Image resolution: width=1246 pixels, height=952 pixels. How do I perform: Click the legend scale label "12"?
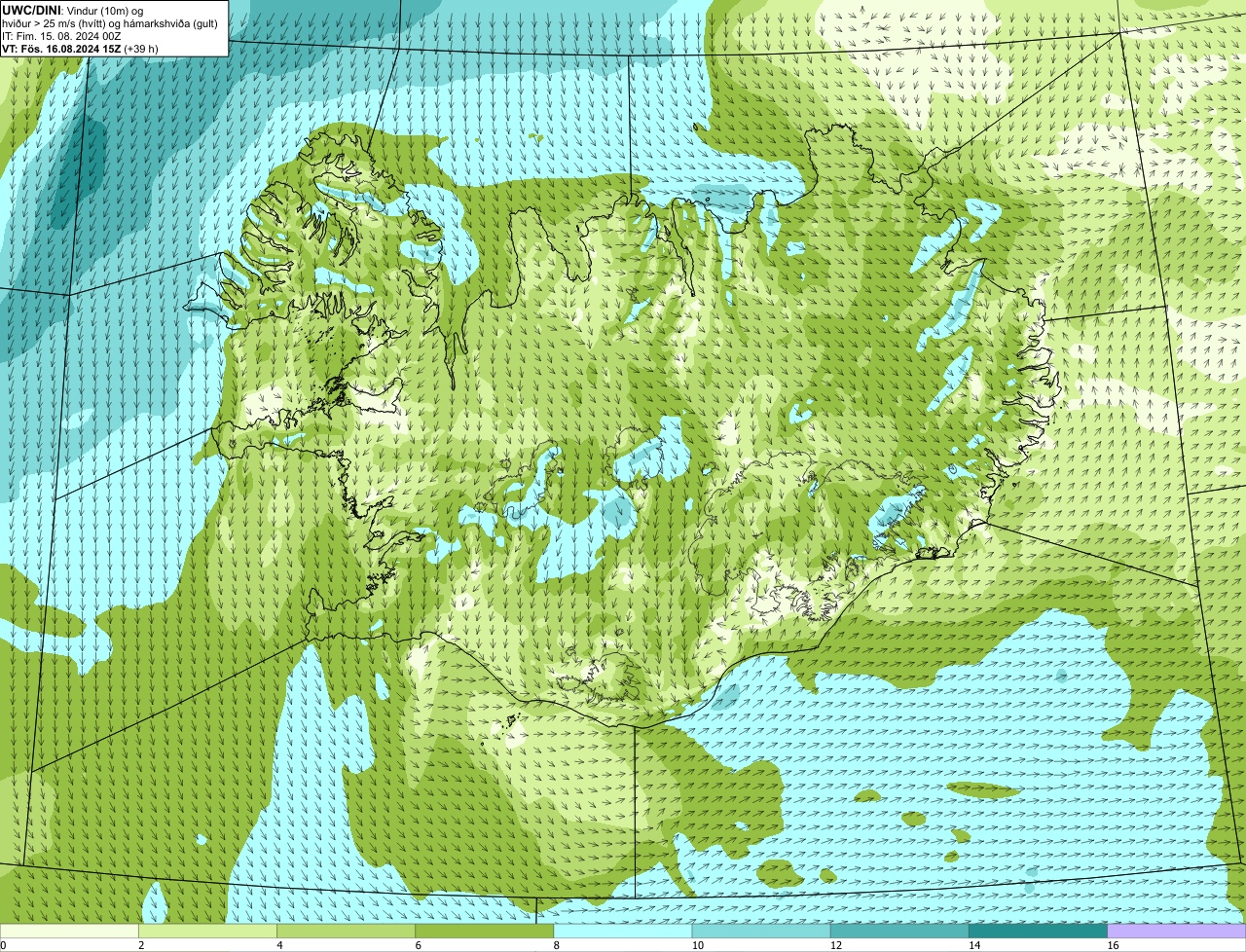836,945
